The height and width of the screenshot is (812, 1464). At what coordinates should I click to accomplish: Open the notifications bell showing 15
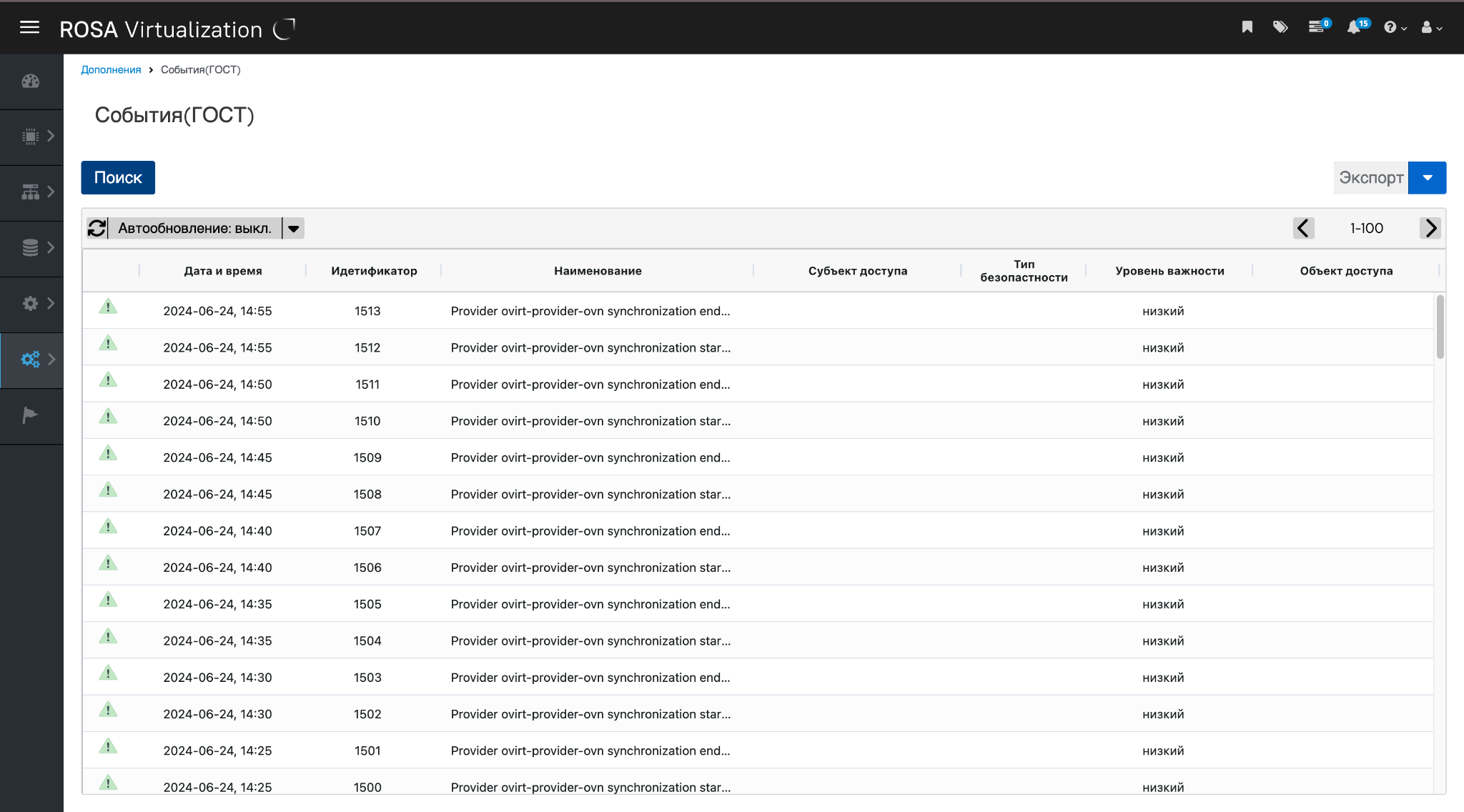(x=1354, y=27)
